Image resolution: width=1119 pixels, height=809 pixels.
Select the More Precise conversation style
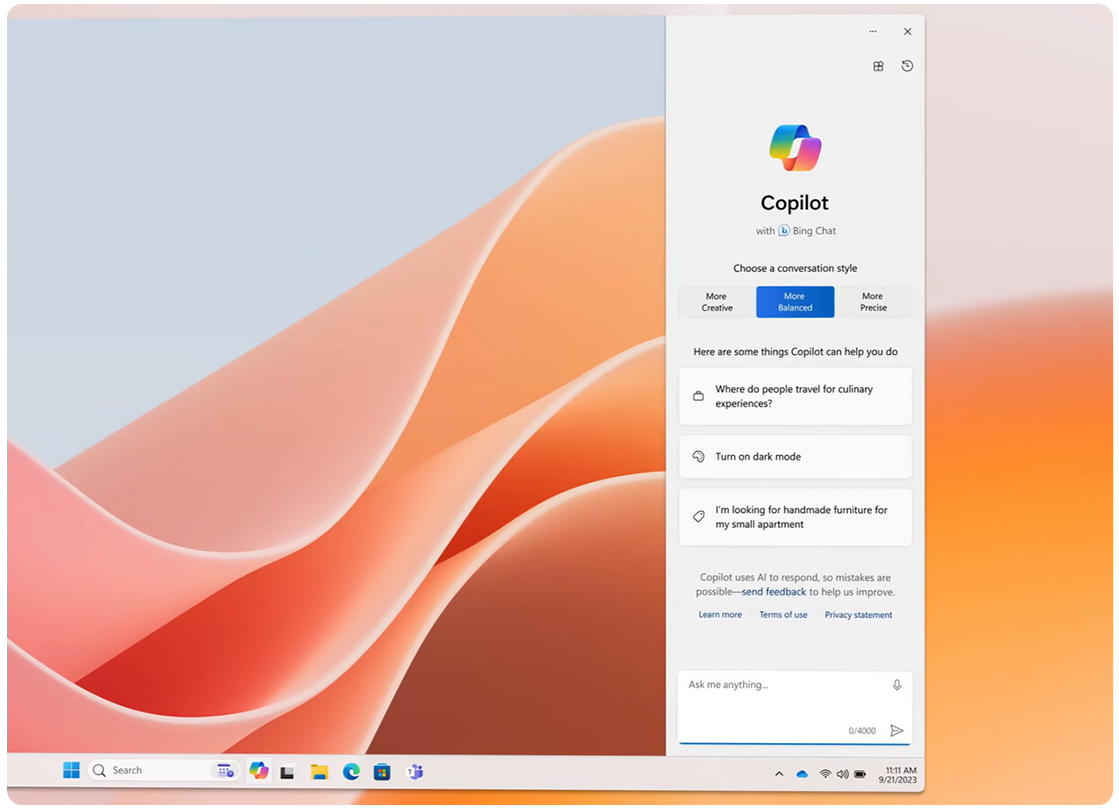click(x=873, y=302)
